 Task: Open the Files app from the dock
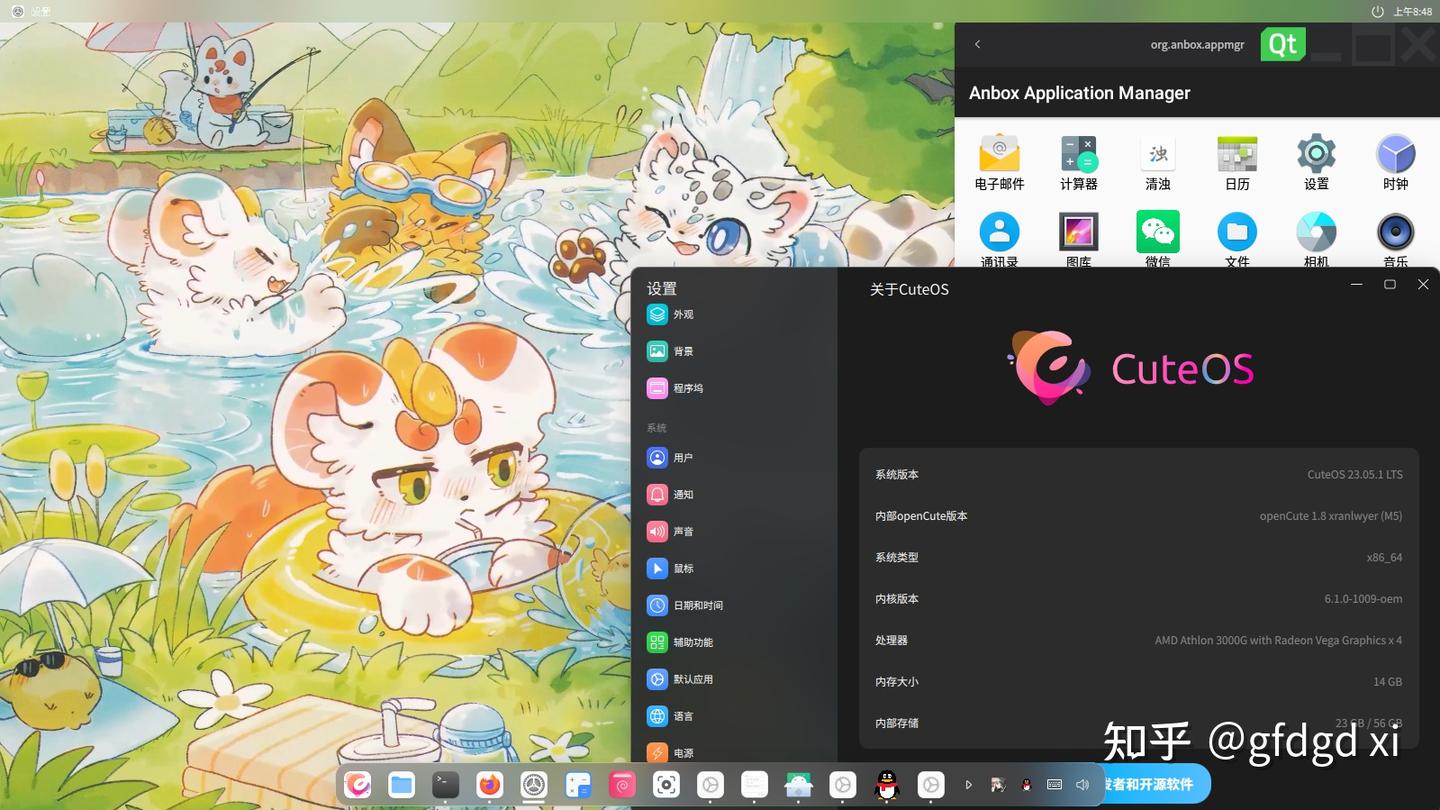tap(401, 784)
